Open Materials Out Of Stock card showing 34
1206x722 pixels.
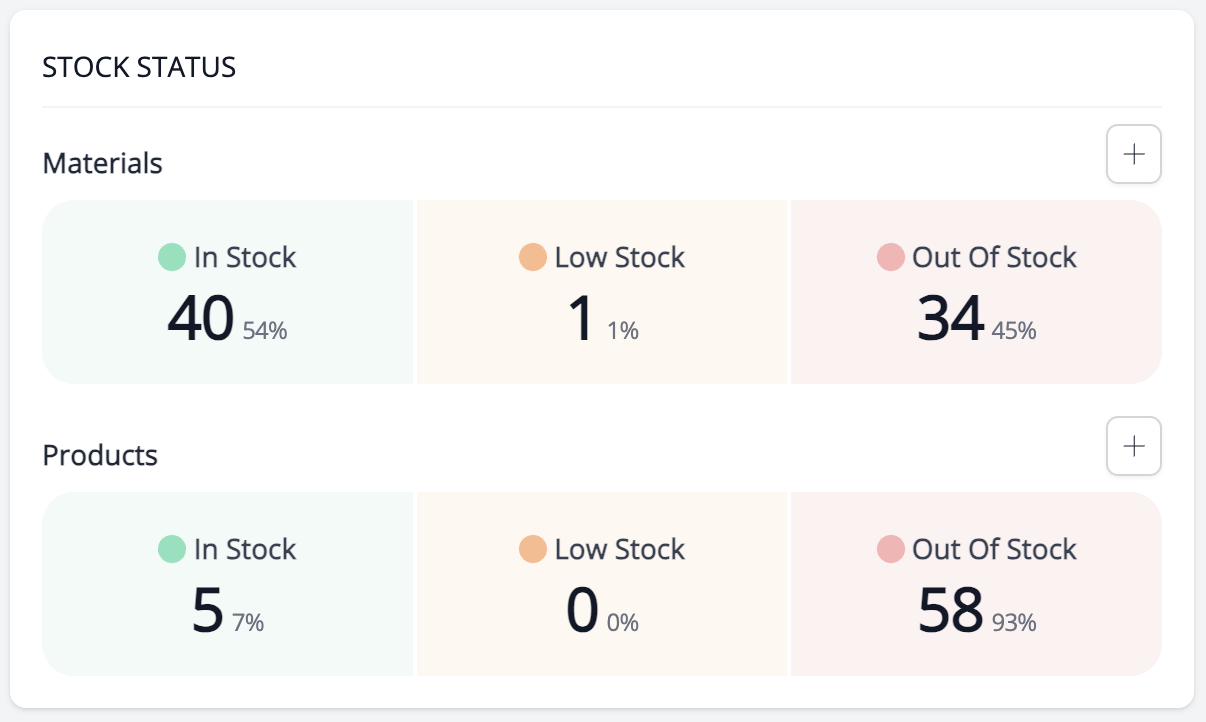(976, 292)
